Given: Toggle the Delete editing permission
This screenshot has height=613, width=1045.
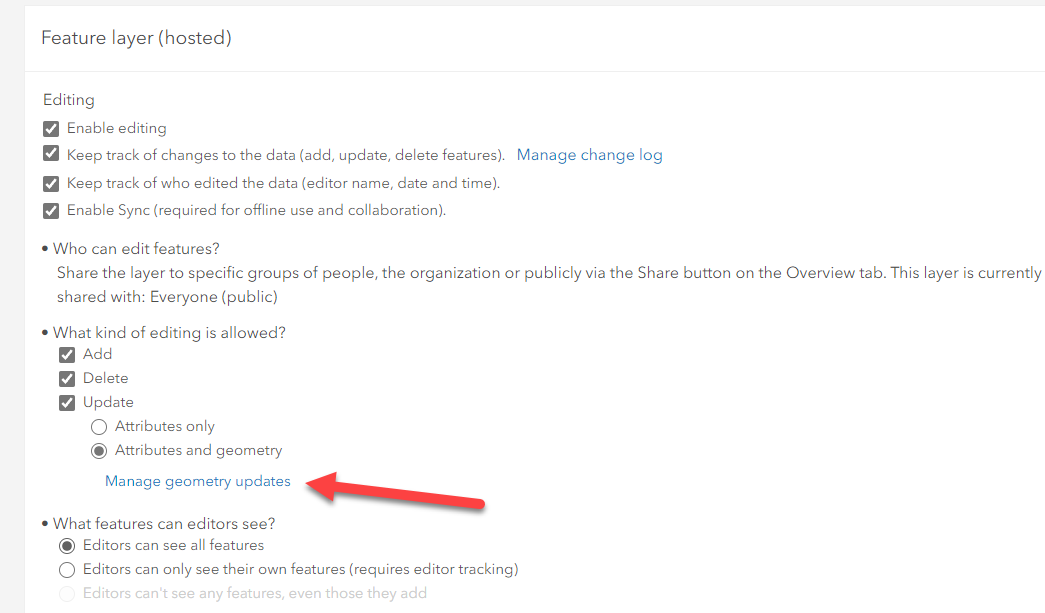Looking at the screenshot, I should click(67, 378).
